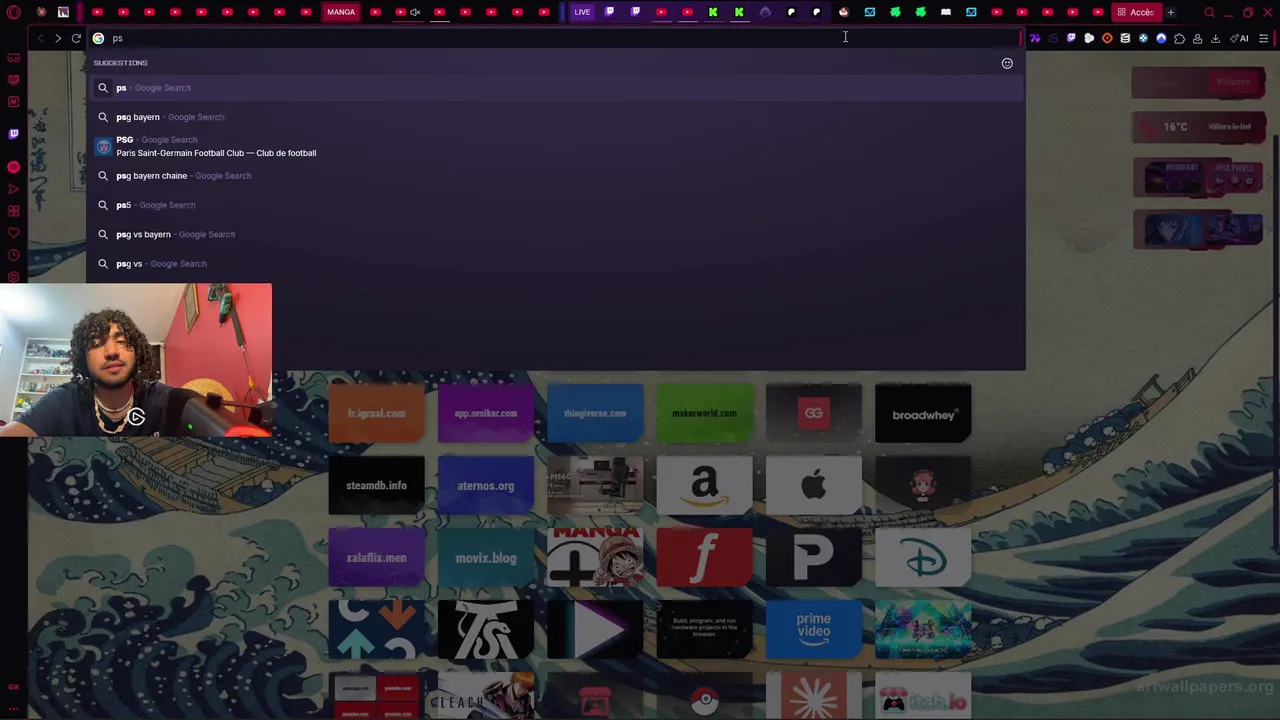Open the aternos.org speed dial tile
This screenshot has width=1280, height=720.
(486, 485)
